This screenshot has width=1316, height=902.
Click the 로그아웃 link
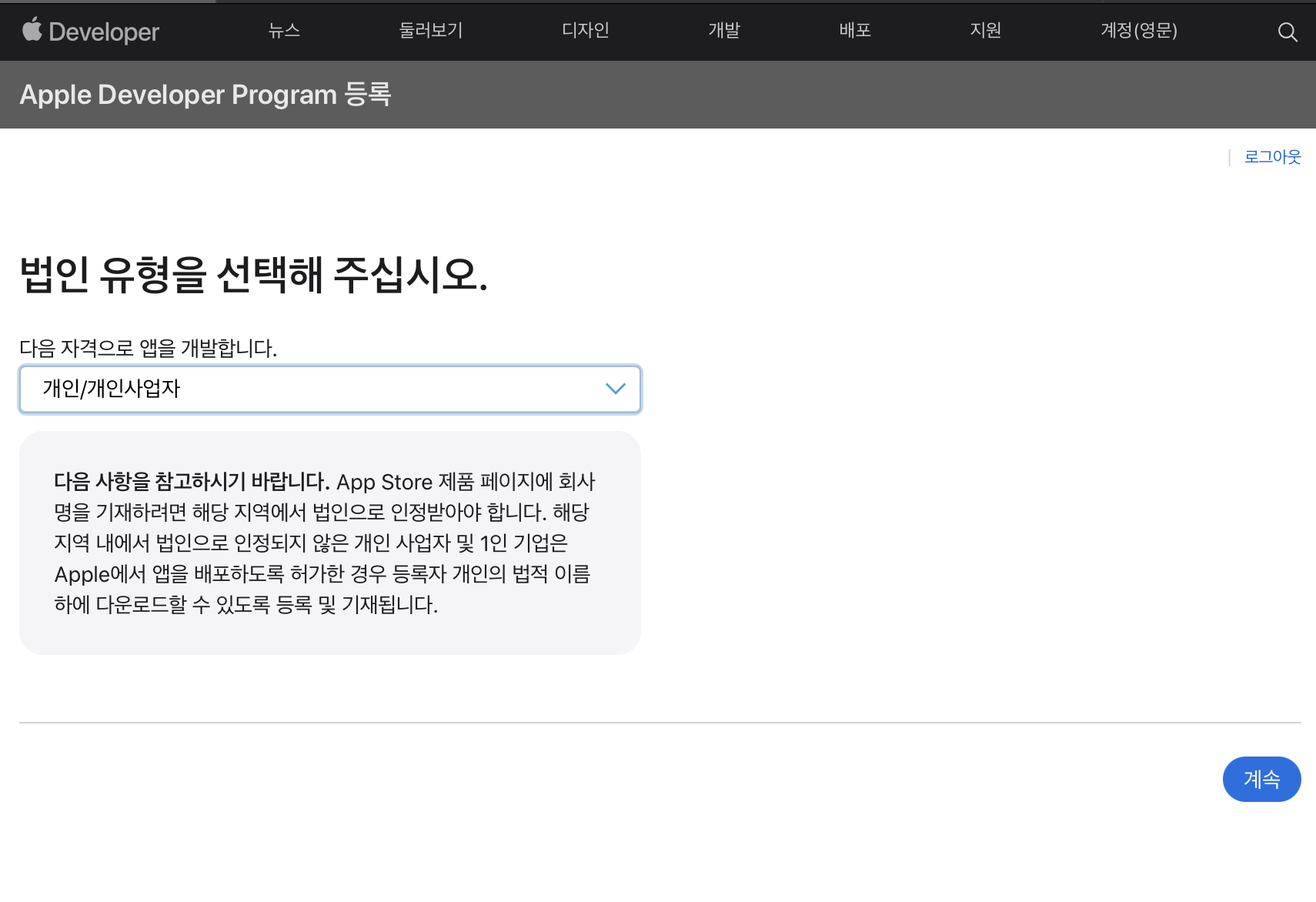(x=1272, y=157)
